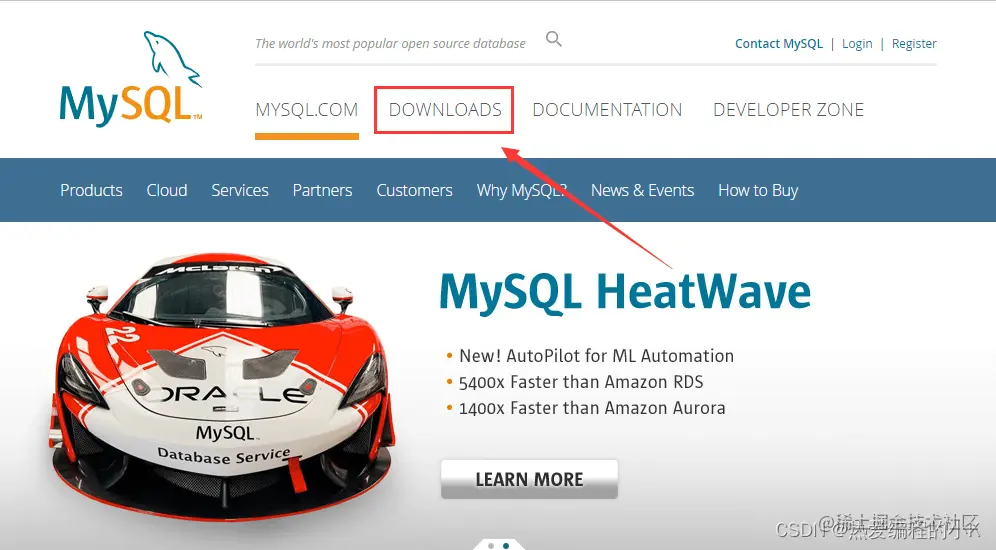The height and width of the screenshot is (550, 996).
Task: Click the Register link
Action: 914,44
